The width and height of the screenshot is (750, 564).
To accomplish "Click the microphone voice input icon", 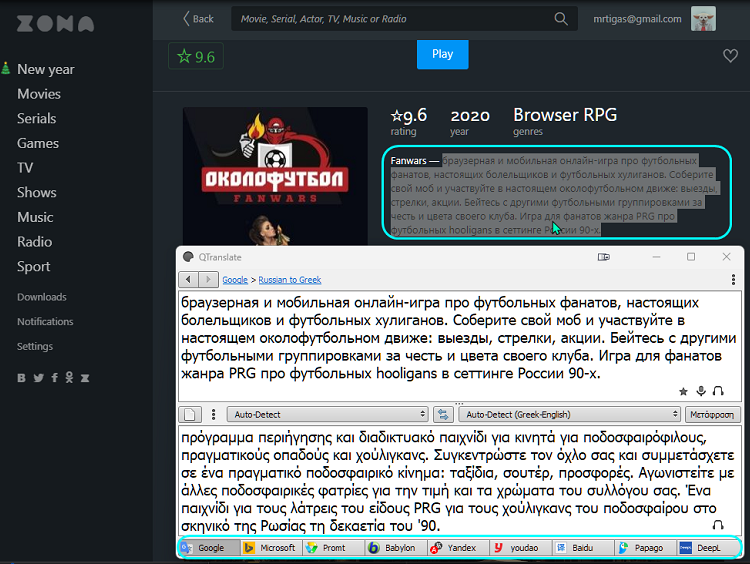I will 701,391.
